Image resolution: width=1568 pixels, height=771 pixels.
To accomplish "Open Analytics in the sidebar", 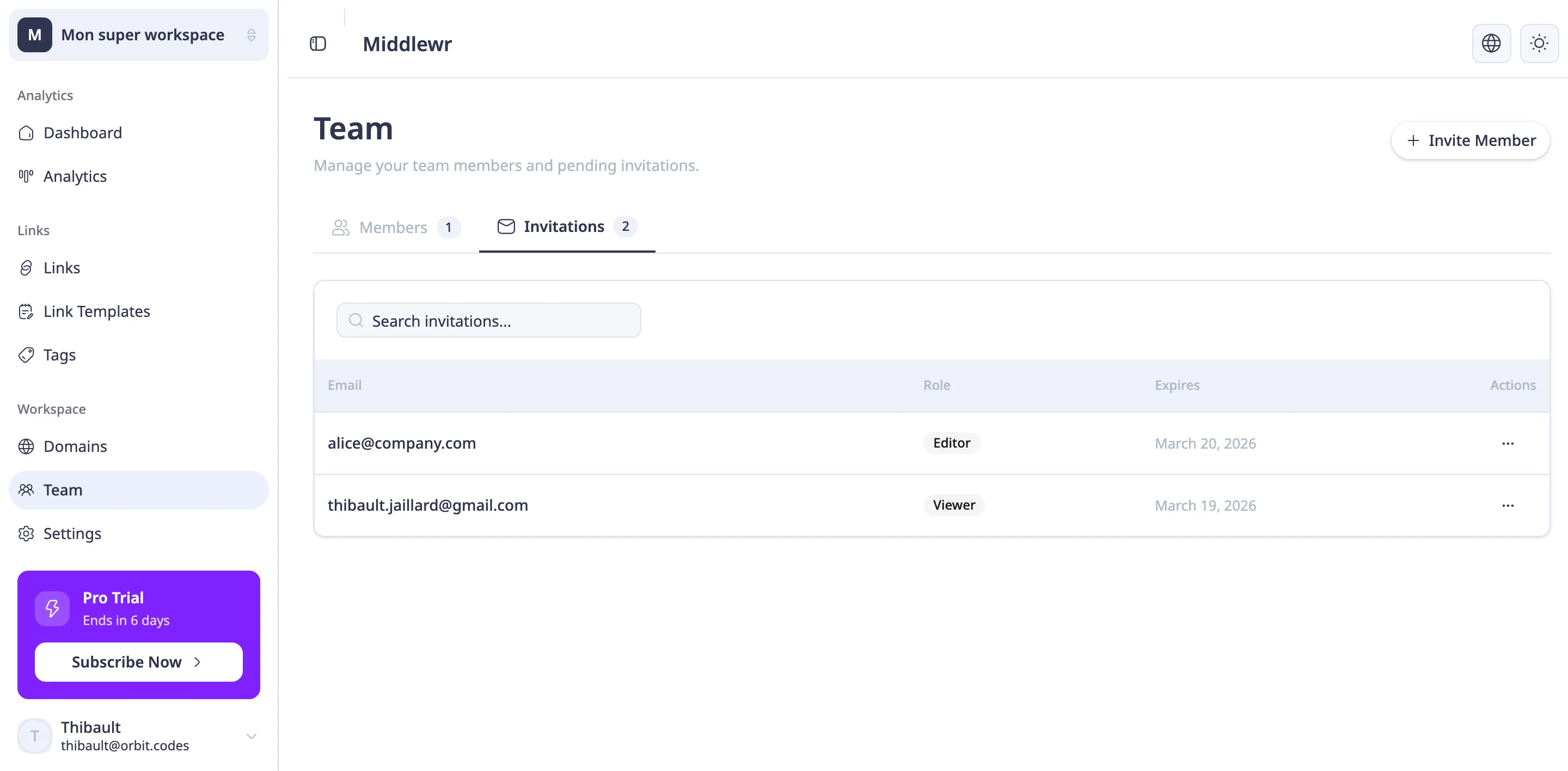I will tap(138, 176).
